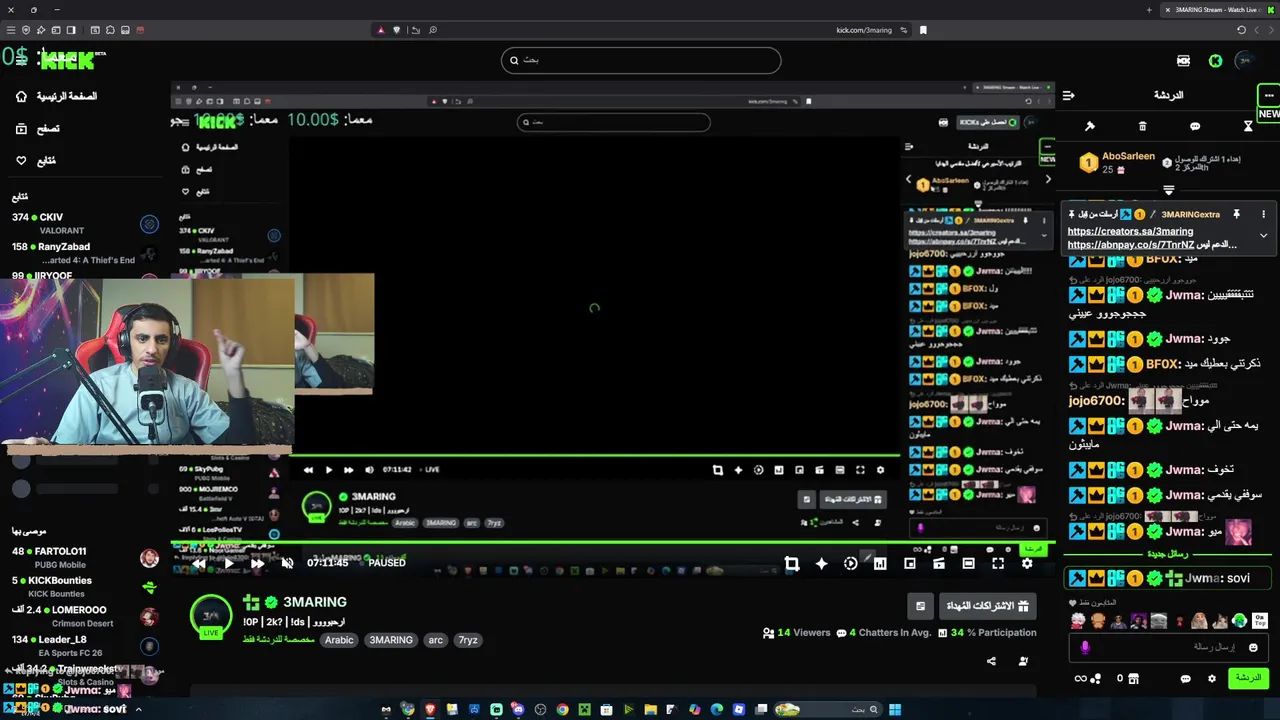Screen dimensions: 1280x720
Task: Click the green K Kick icon in header
Action: (1215, 61)
